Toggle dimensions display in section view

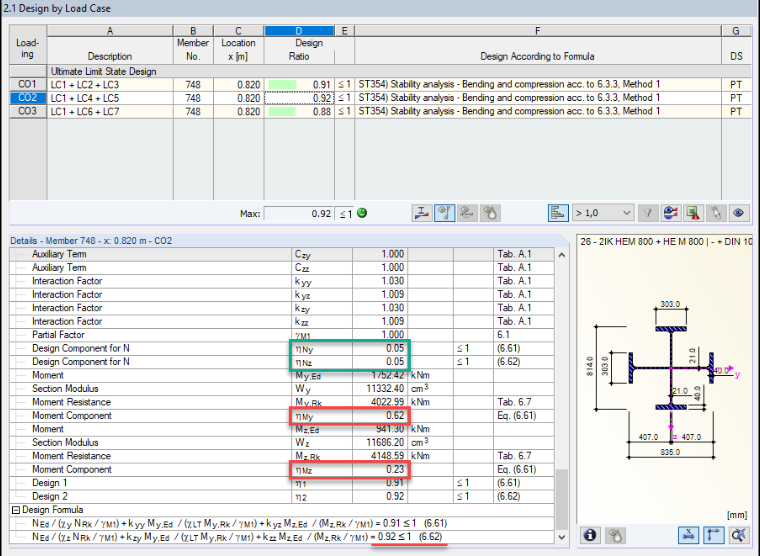point(688,535)
